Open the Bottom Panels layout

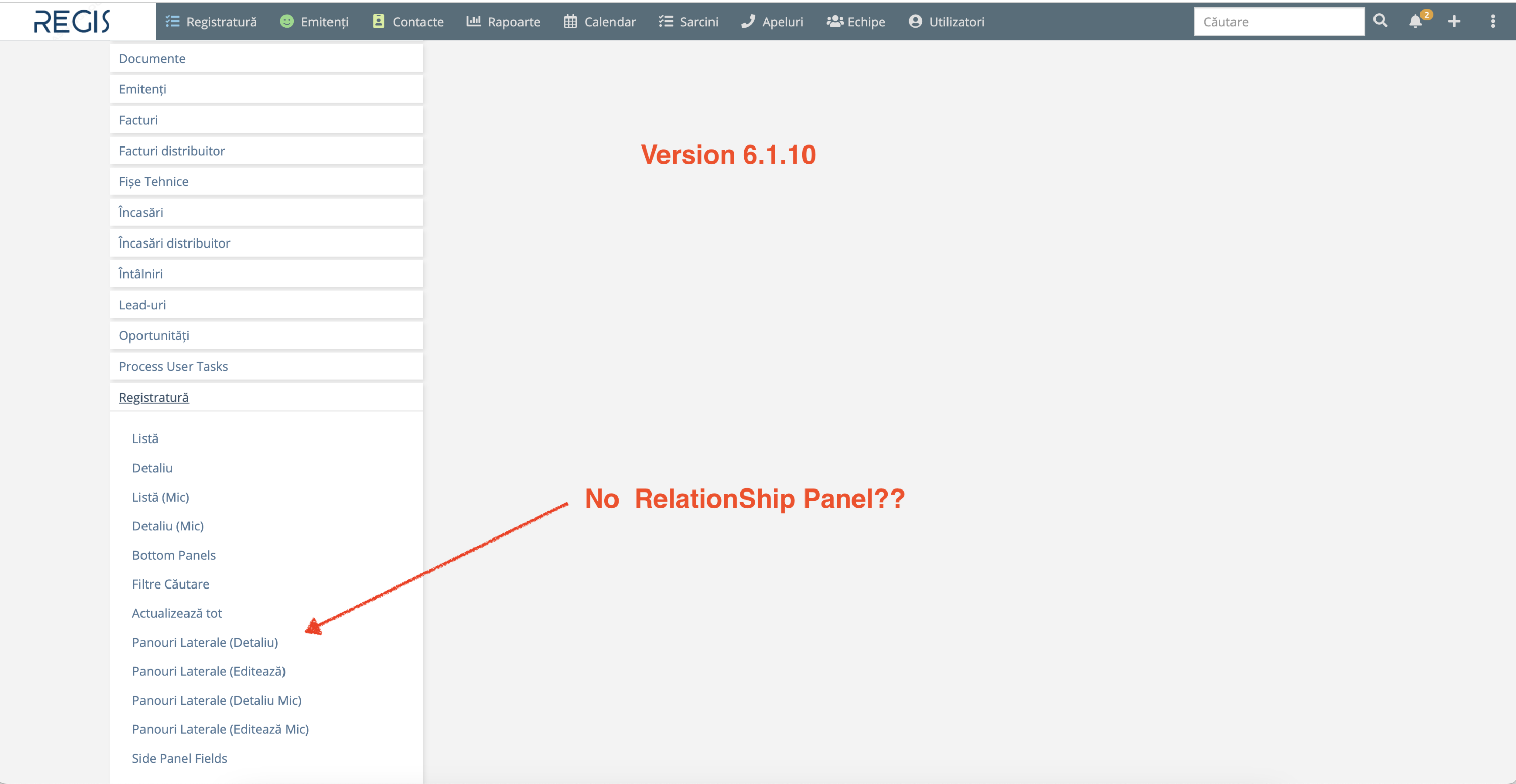click(174, 555)
